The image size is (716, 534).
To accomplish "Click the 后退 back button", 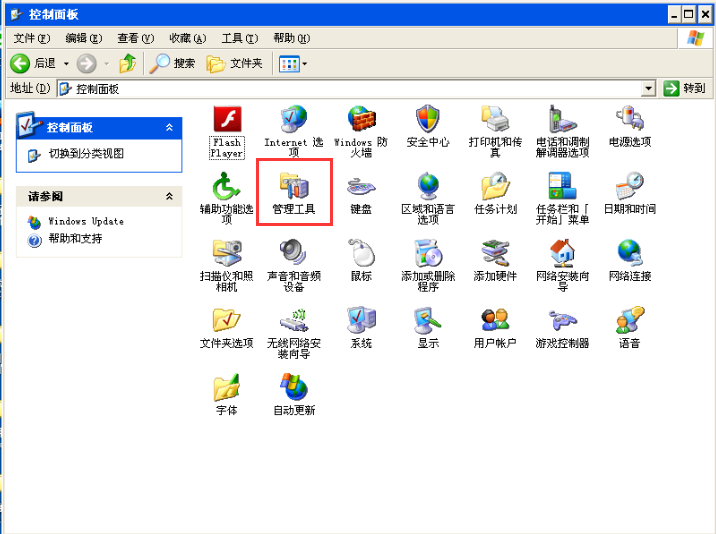I will point(33,63).
